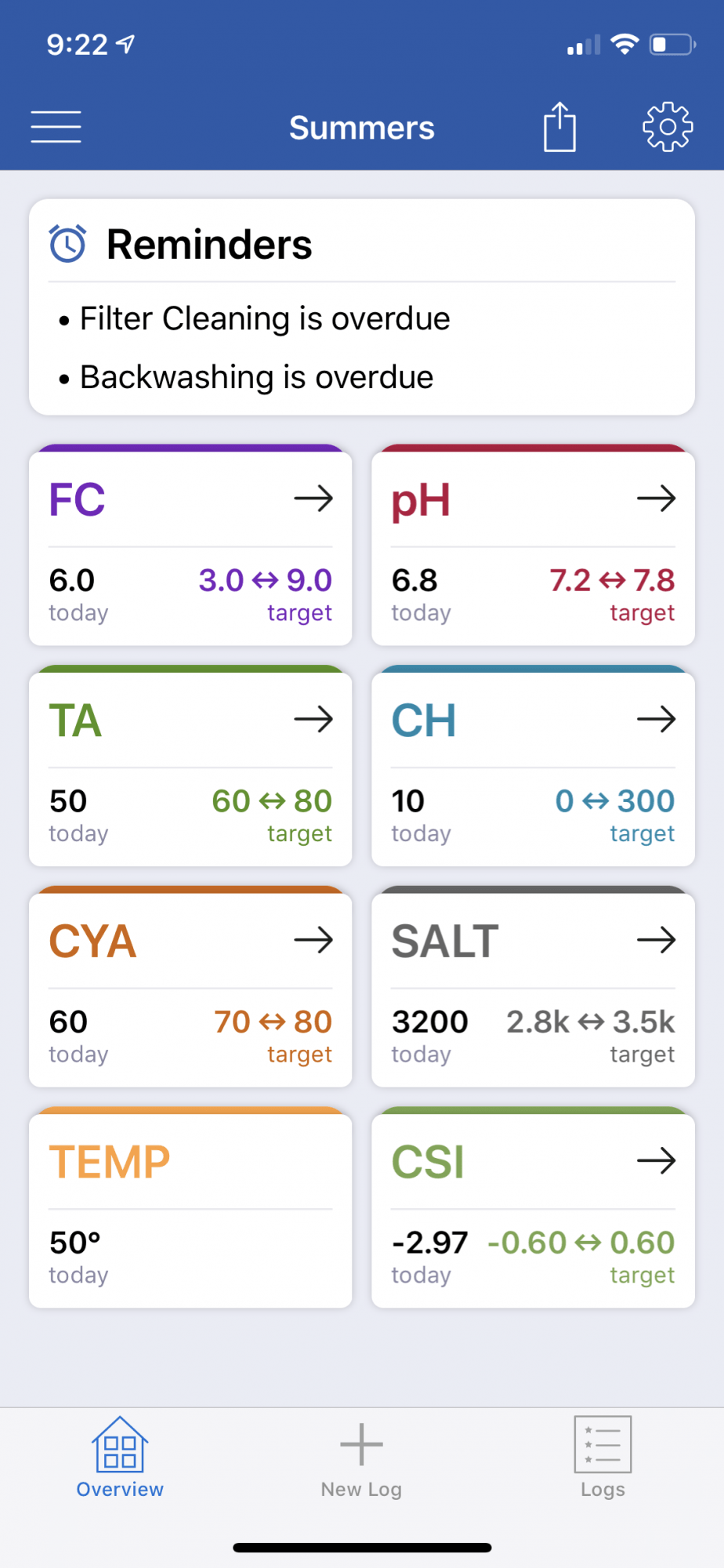Open CSI card arrow
The image size is (724, 1568).
coord(657,1160)
